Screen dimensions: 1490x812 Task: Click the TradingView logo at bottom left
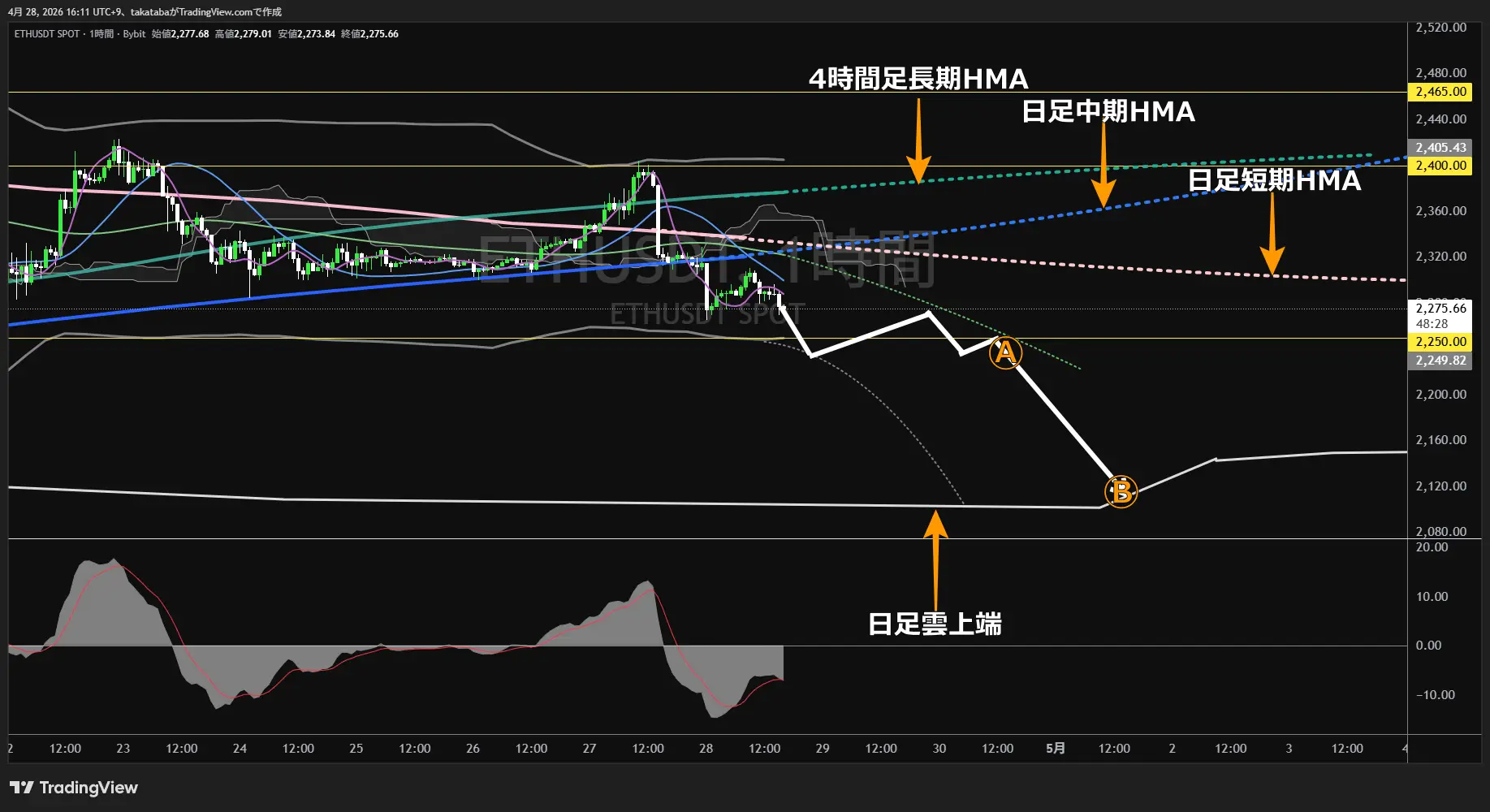point(74,788)
